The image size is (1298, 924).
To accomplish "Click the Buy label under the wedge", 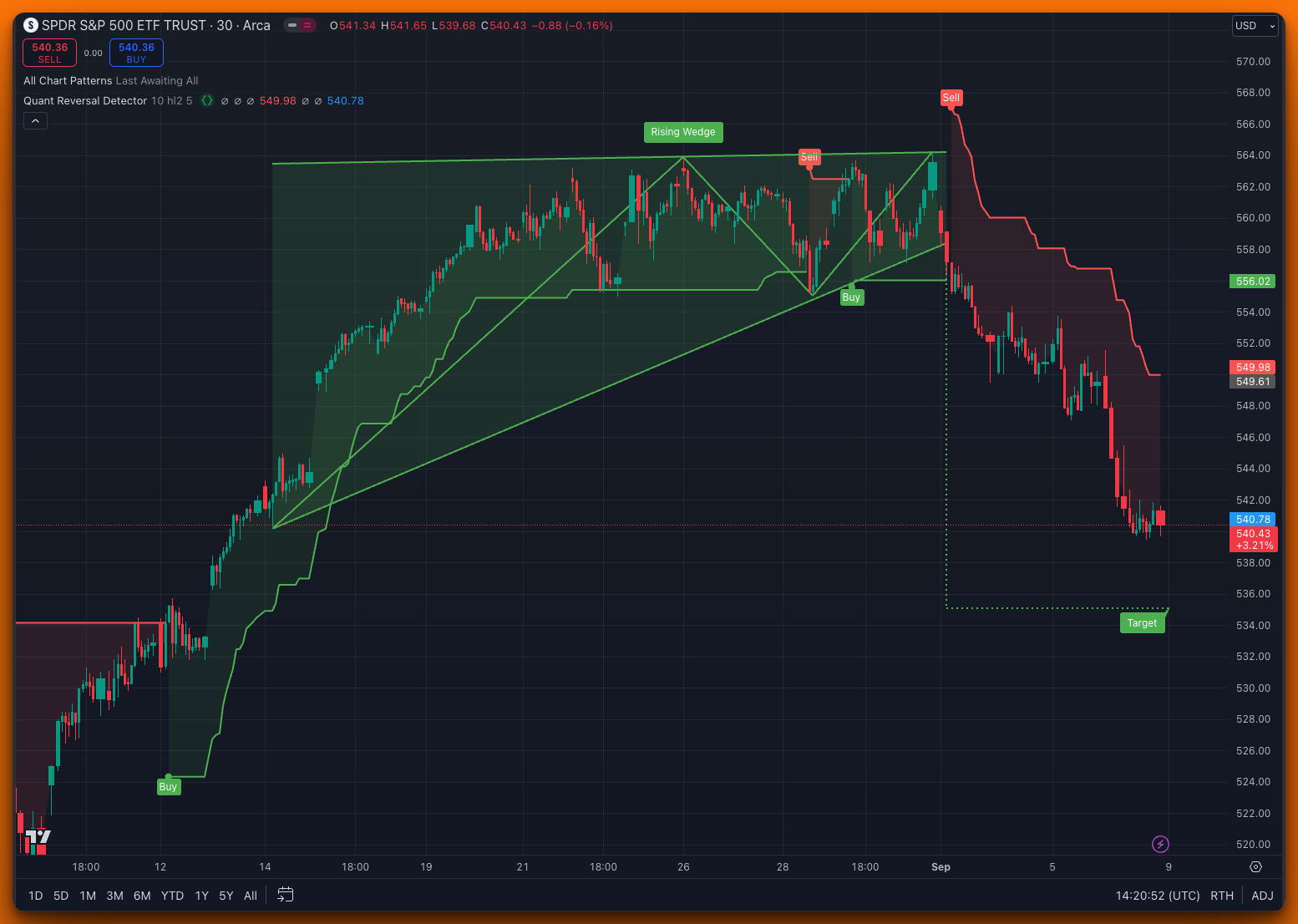I will coord(851,297).
